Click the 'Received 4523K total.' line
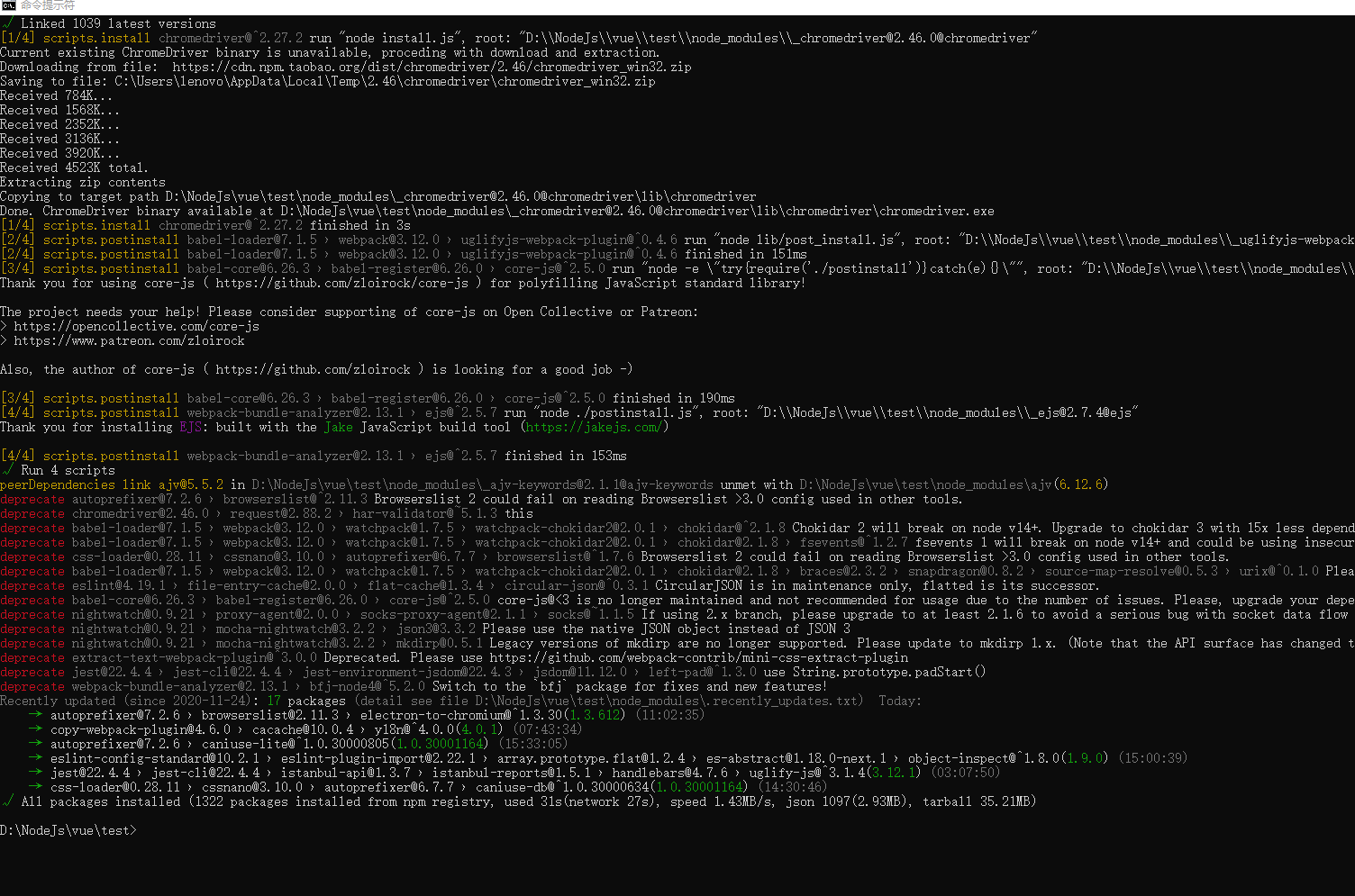The image size is (1355, 896). (74, 167)
